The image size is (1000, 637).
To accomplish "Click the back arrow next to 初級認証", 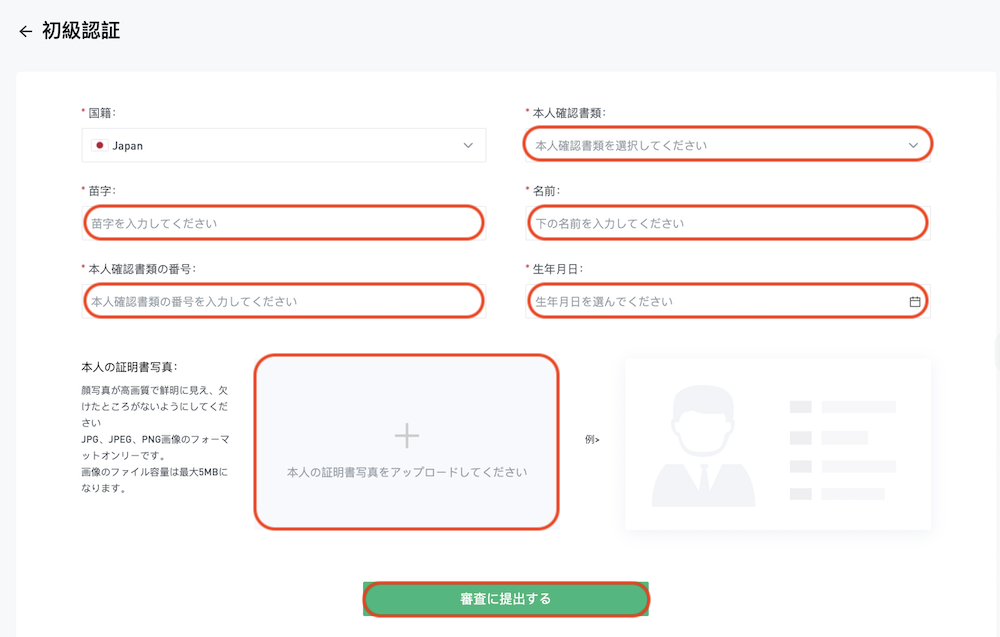I will point(26,31).
